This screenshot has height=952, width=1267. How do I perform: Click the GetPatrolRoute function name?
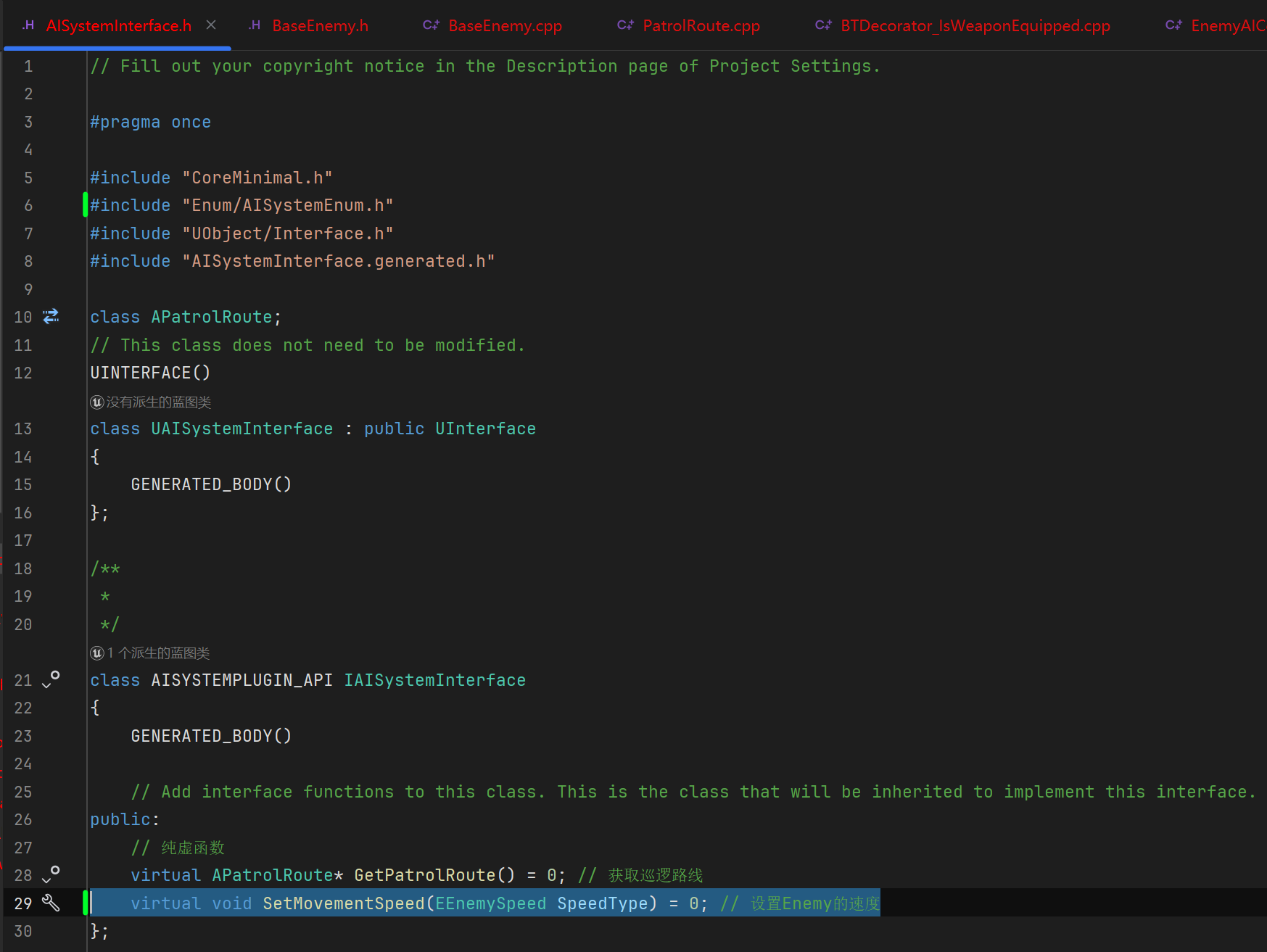425,875
